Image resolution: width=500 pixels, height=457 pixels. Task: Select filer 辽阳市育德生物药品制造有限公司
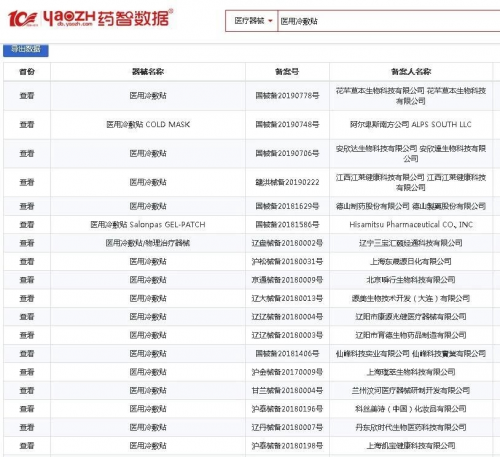tap(411, 335)
